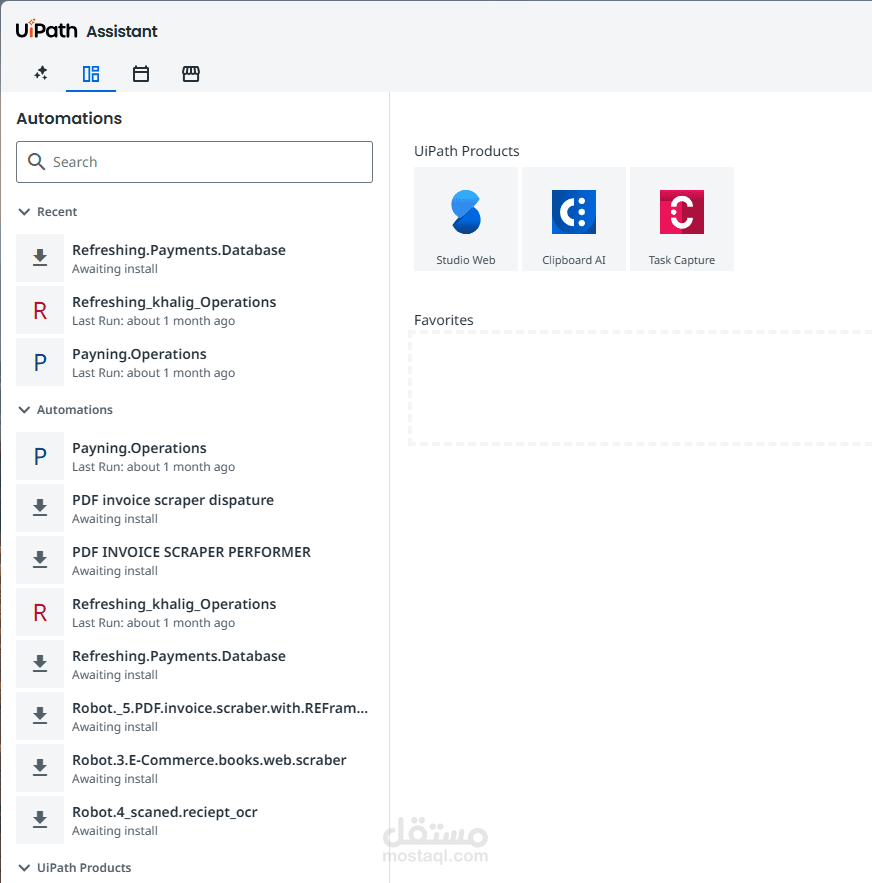
Task: Open the Marketplace tab
Action: tap(191, 73)
